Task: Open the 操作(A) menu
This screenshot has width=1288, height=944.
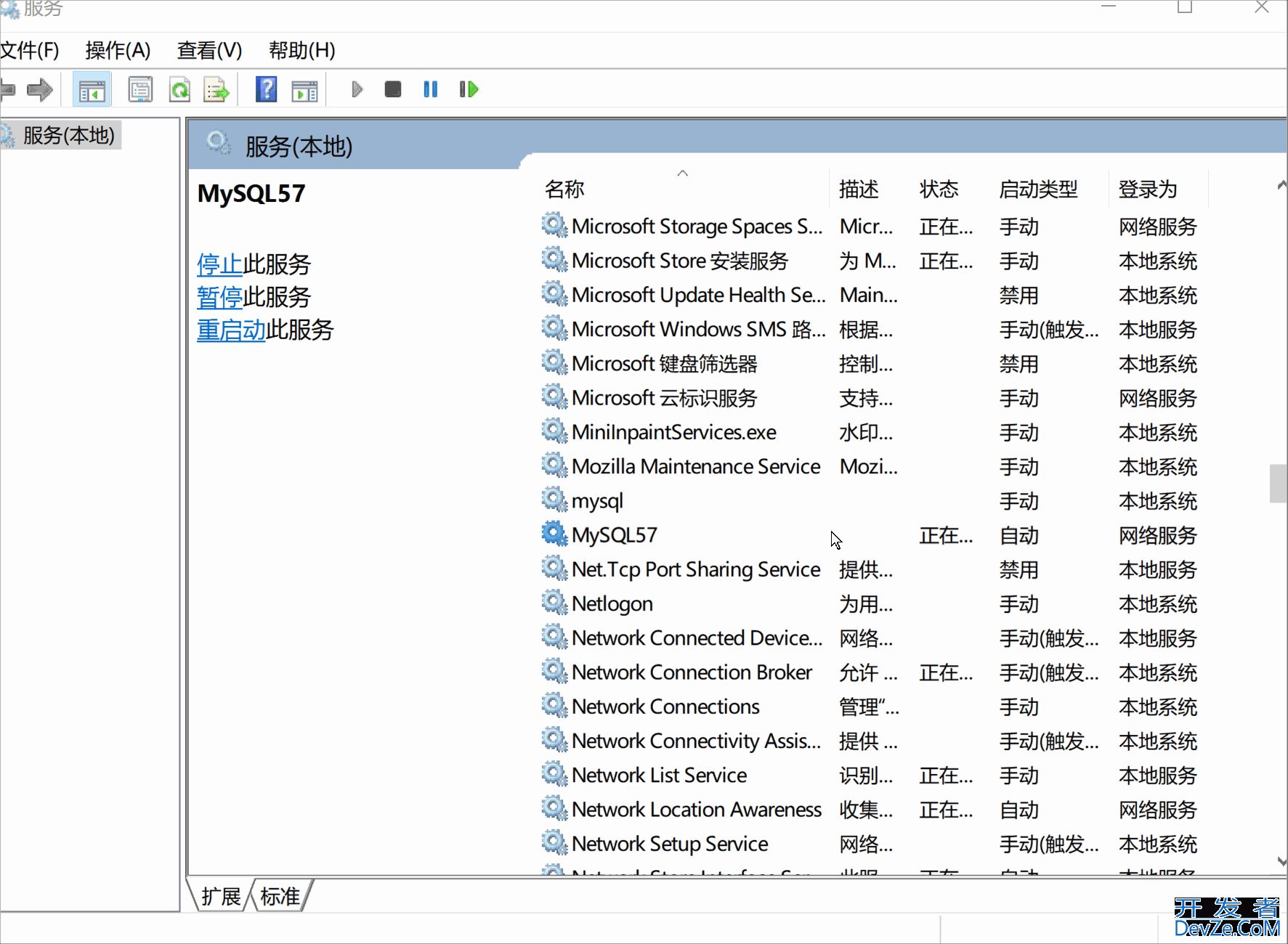Action: click(x=118, y=50)
